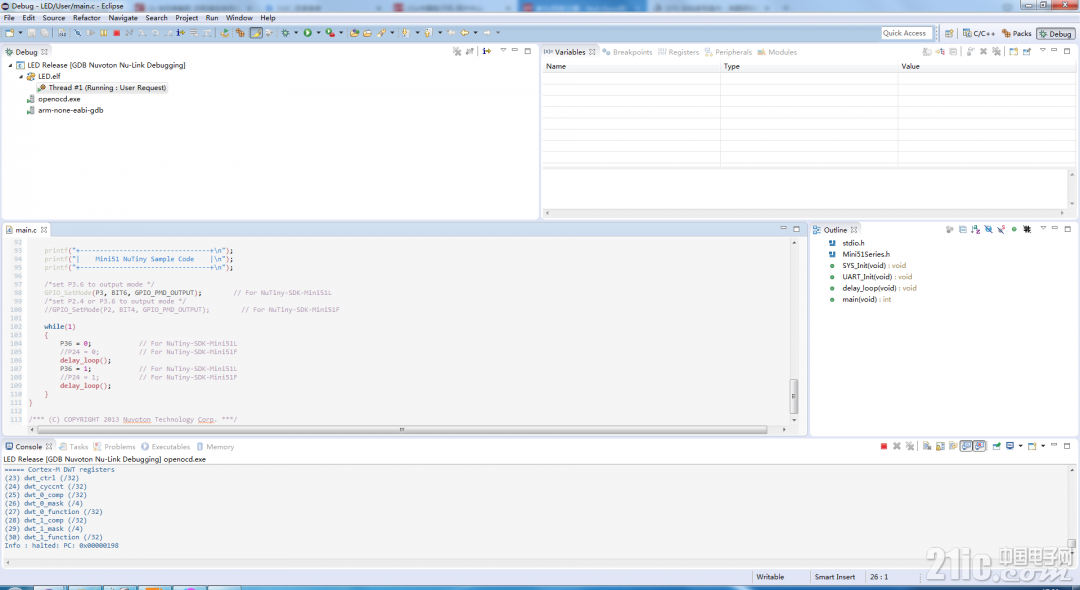
Task: Open the Modules tab
Action: pyautogui.click(x=777, y=52)
